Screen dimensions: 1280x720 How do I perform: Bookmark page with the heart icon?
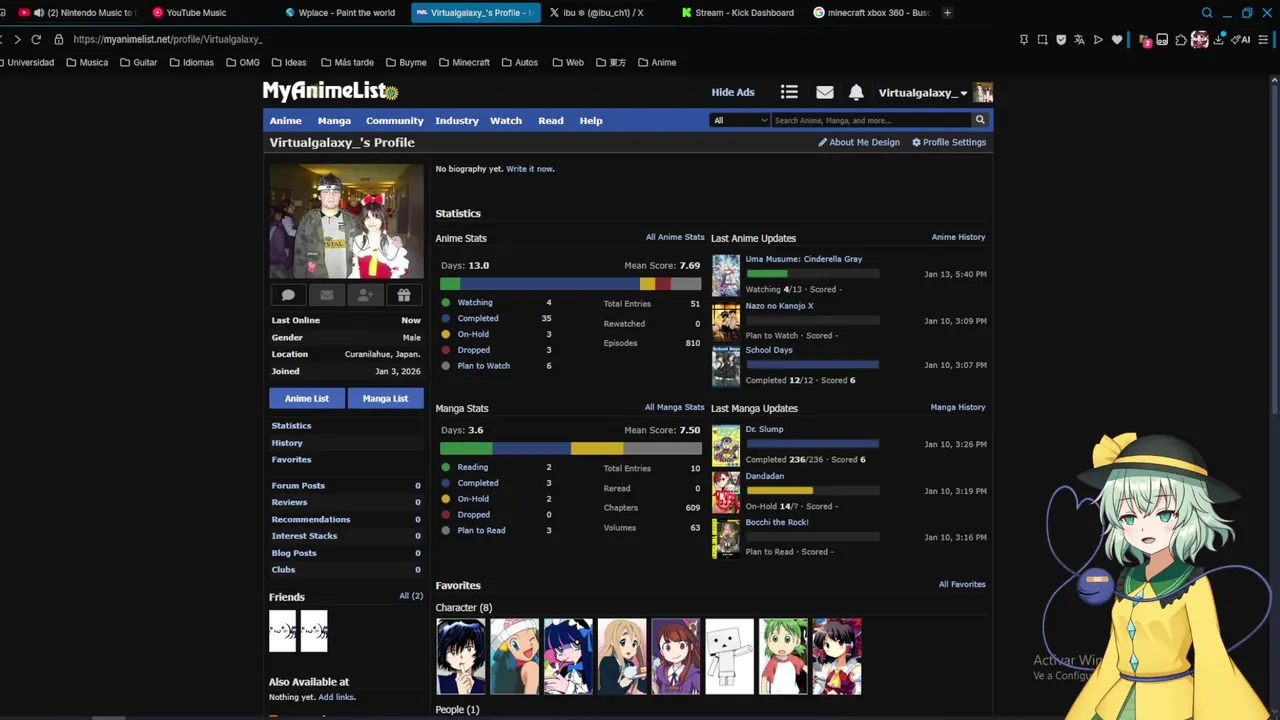click(1117, 39)
